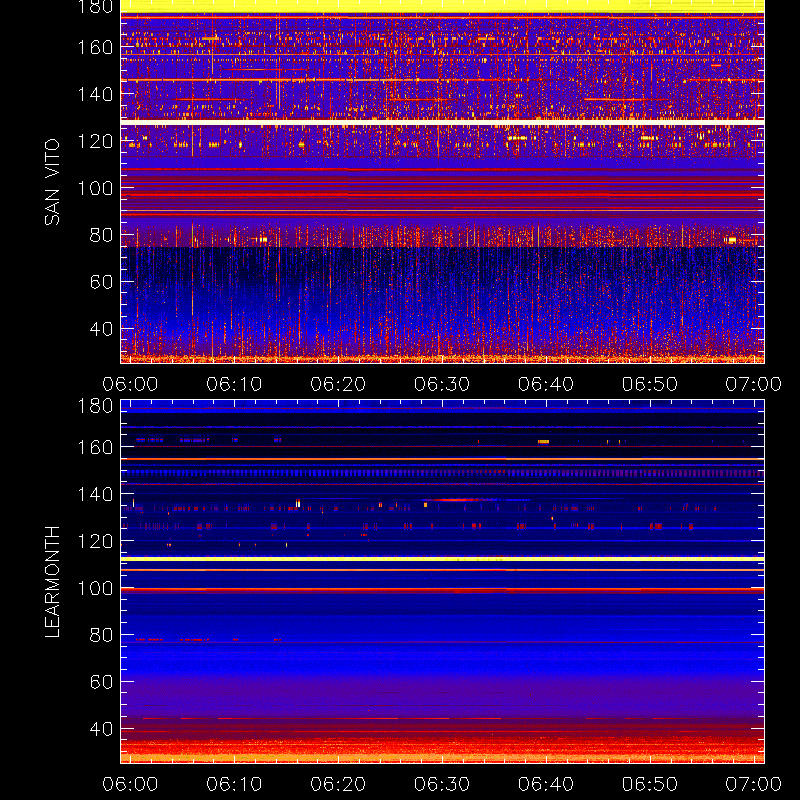
Task: Select 06:40 under the San Vito plot
Action: [546, 384]
